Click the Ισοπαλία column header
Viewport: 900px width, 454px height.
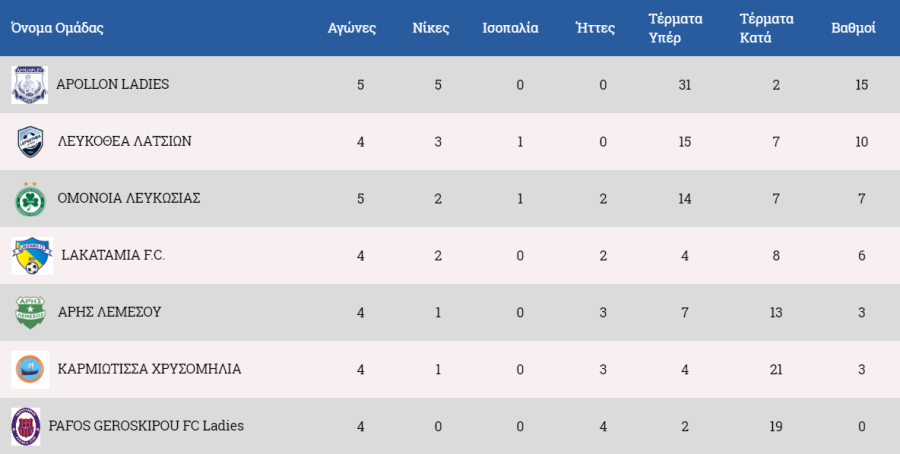[510, 28]
